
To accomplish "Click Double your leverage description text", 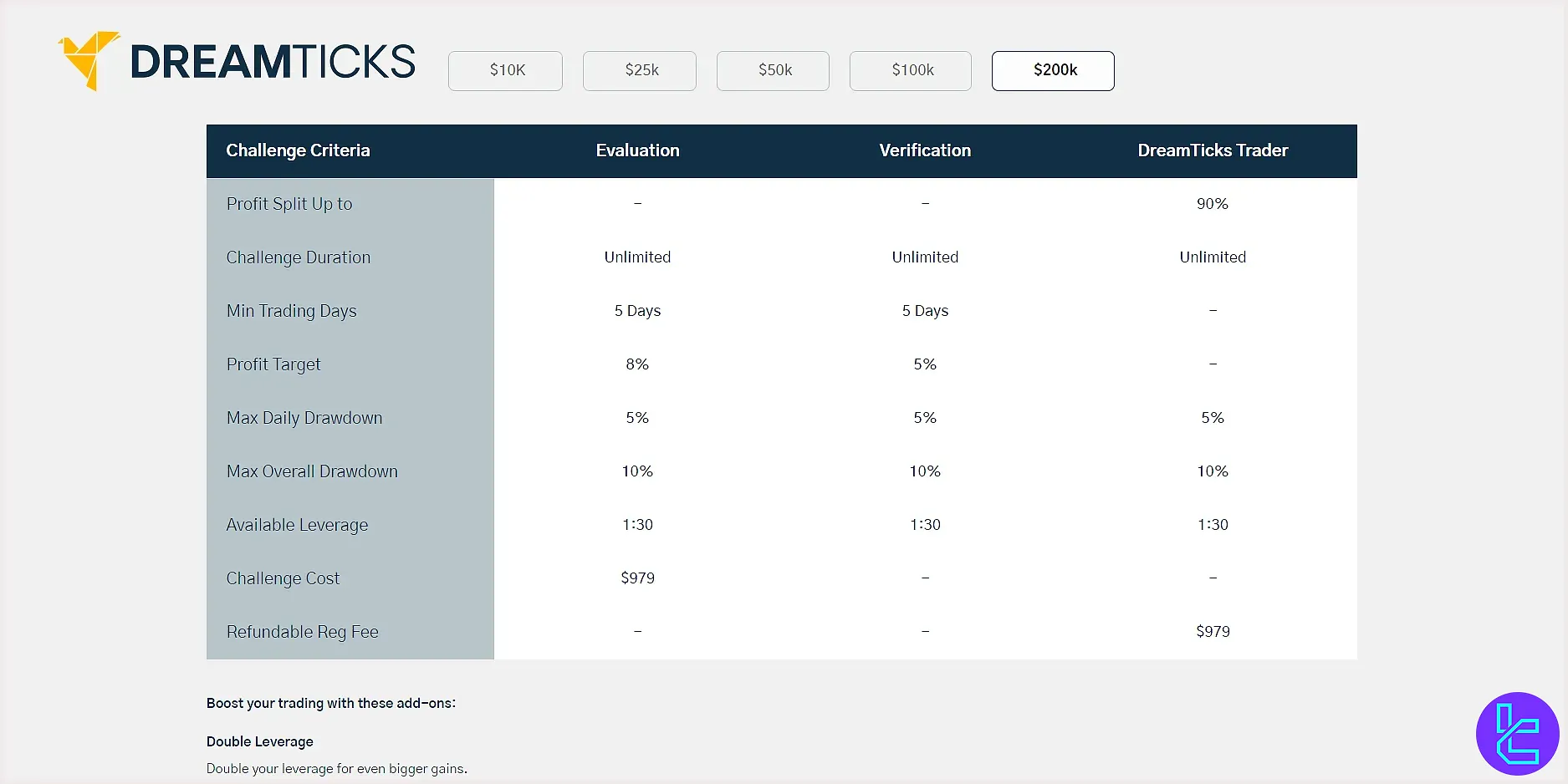I will [x=337, y=769].
